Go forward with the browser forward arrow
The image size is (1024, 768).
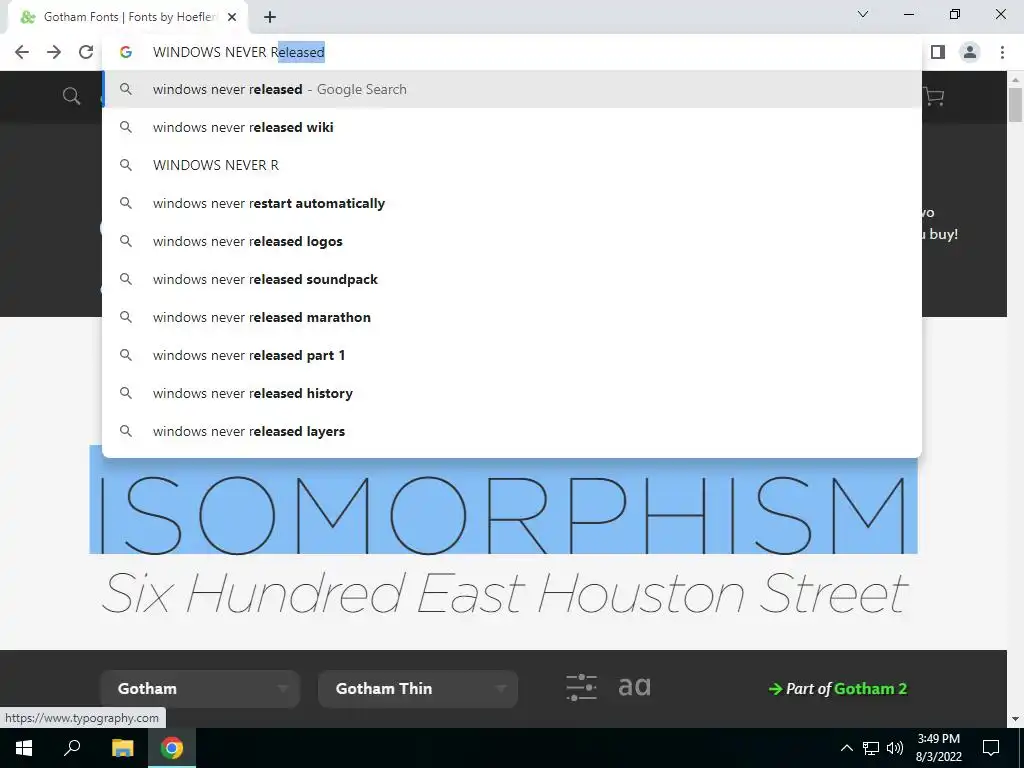tap(54, 52)
